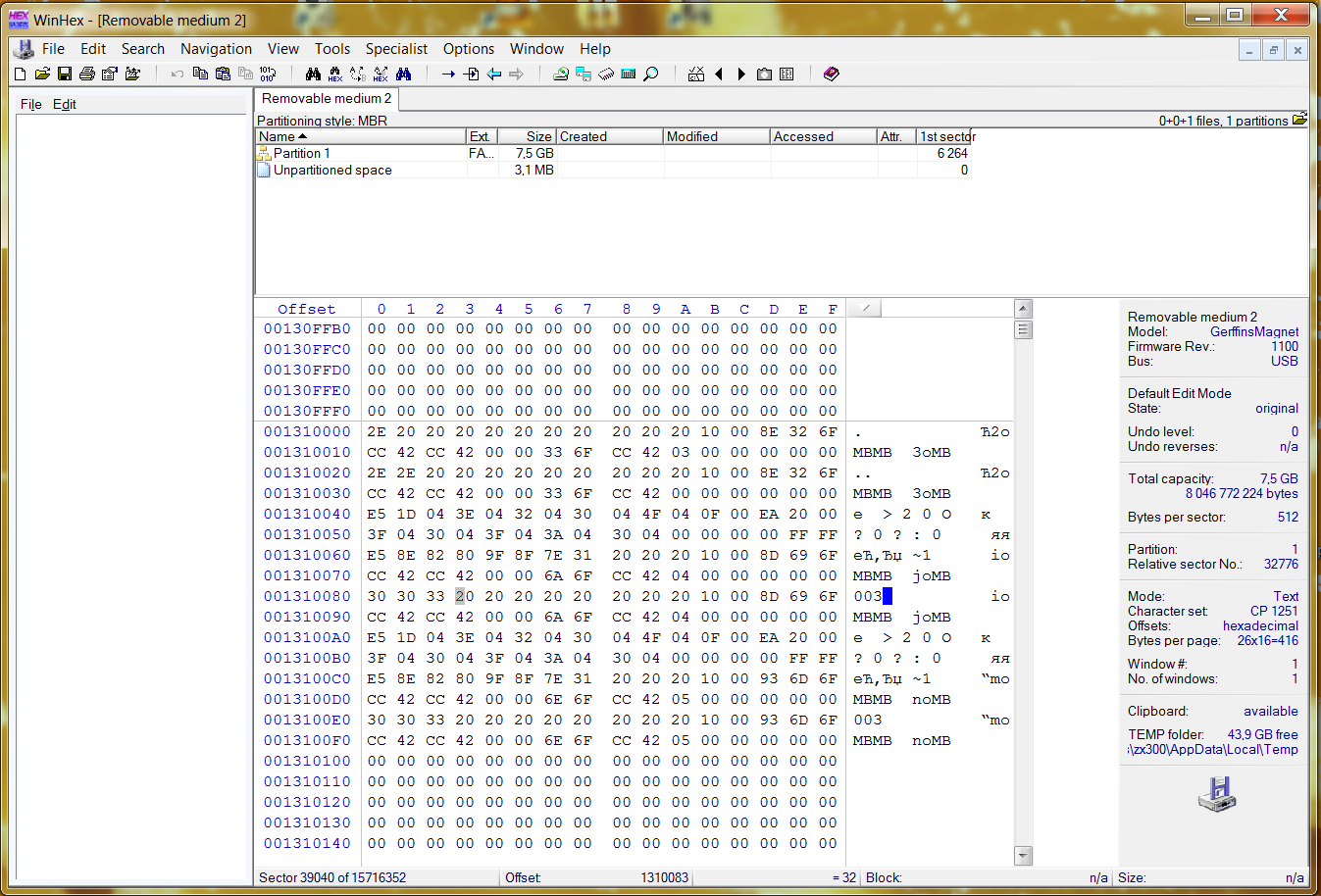Open the Search menu
Image resolution: width=1321 pixels, height=896 pixels.
(x=143, y=49)
